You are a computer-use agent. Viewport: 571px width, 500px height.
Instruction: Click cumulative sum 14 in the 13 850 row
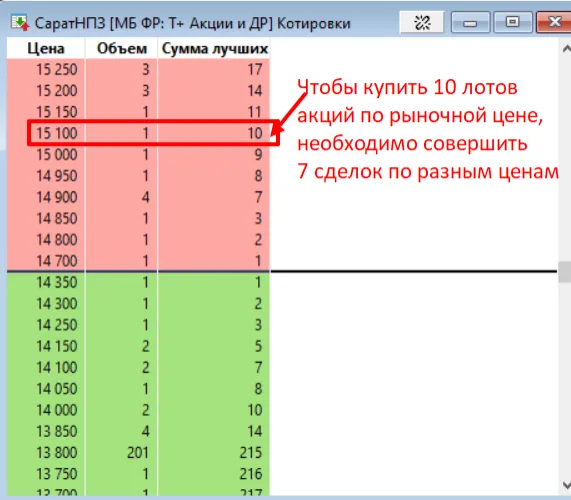point(255,432)
